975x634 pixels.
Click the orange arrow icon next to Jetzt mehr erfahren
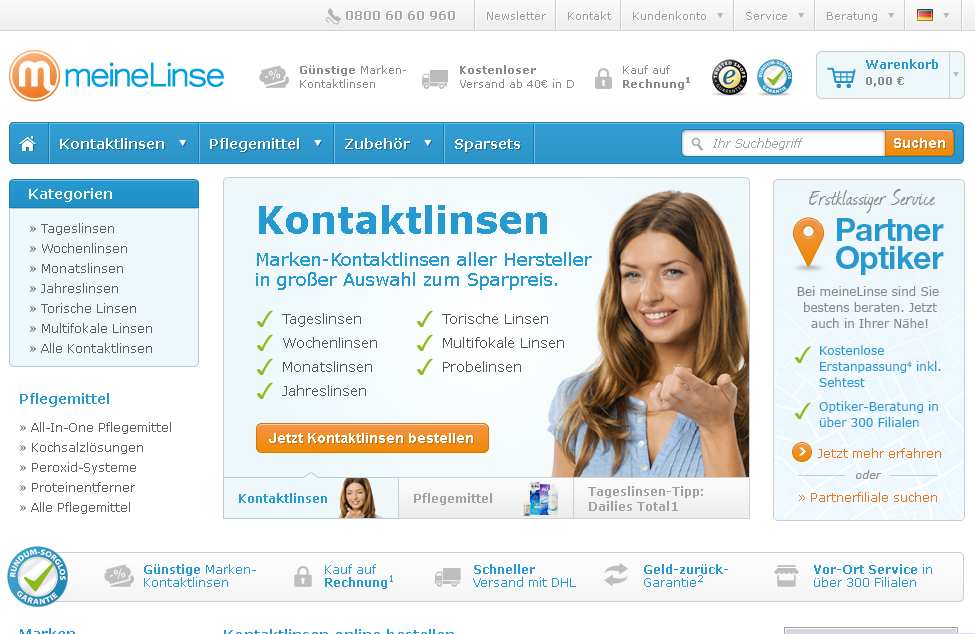click(x=802, y=452)
